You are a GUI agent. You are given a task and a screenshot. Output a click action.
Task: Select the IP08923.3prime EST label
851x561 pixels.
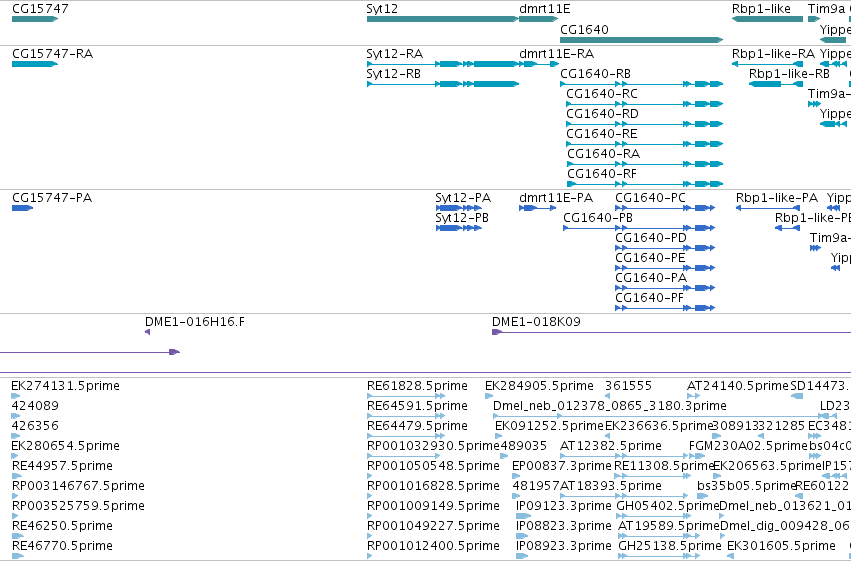(563, 546)
